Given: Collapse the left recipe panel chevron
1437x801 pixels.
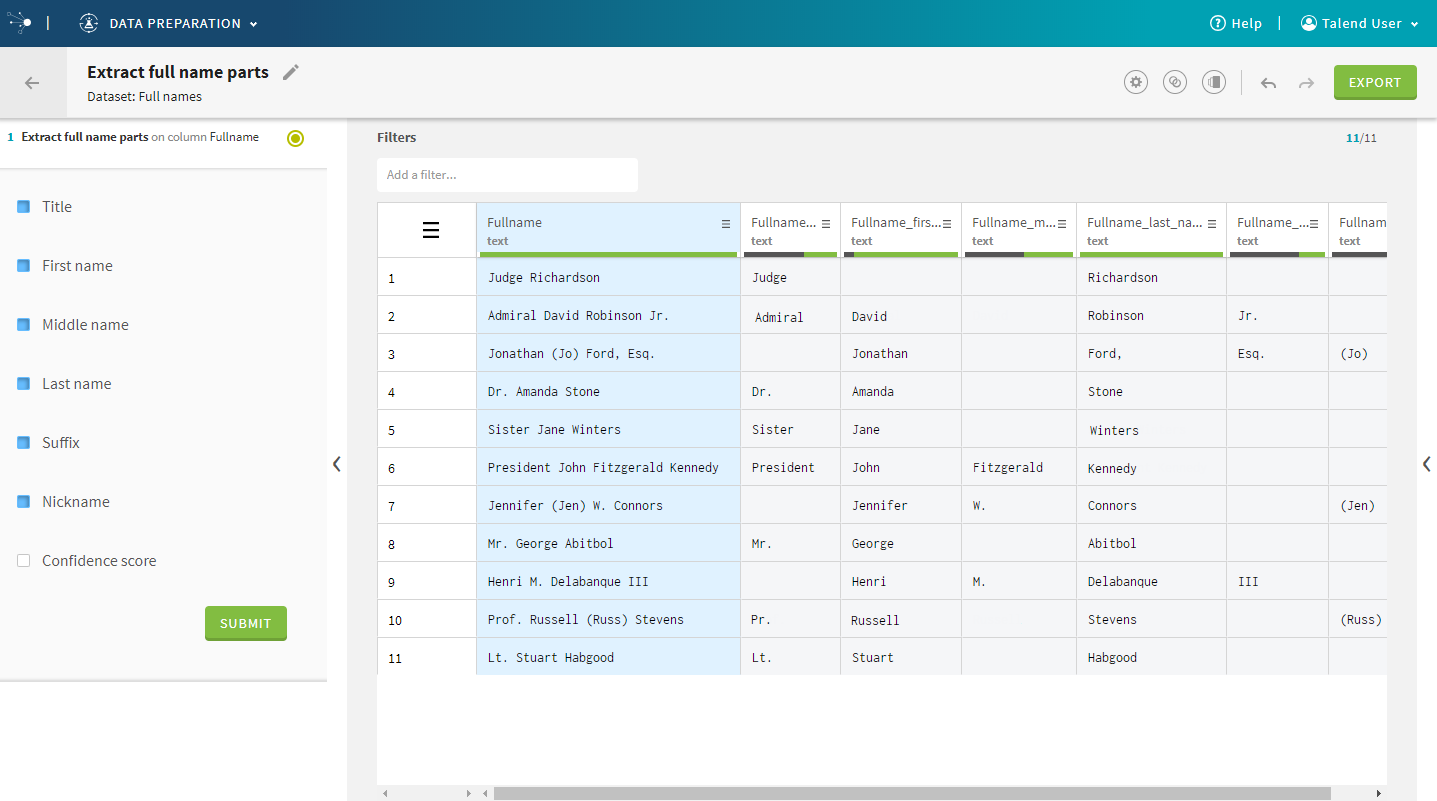Looking at the screenshot, I should click(x=337, y=464).
